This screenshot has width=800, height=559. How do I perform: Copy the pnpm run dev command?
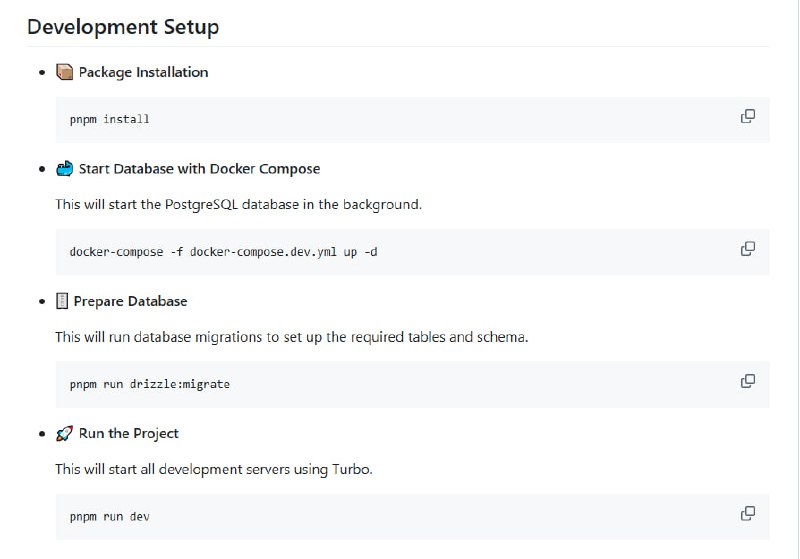[x=747, y=513]
